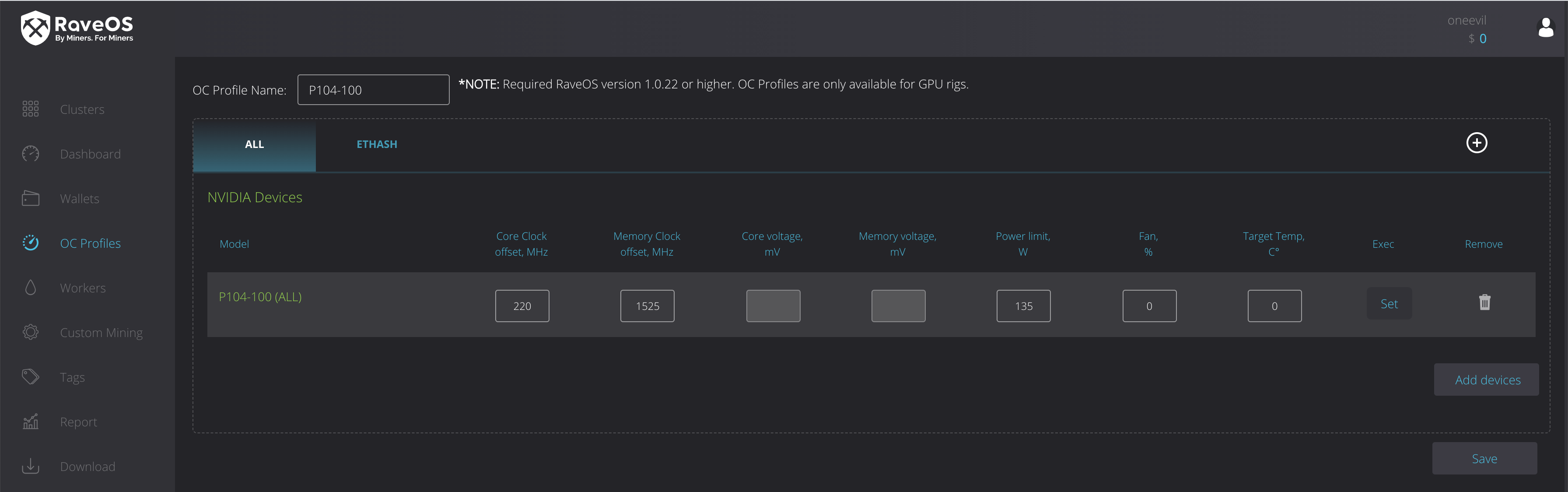Click the Power limit field showing 135
Image resolution: width=1568 pixels, height=492 pixels.
click(1023, 306)
